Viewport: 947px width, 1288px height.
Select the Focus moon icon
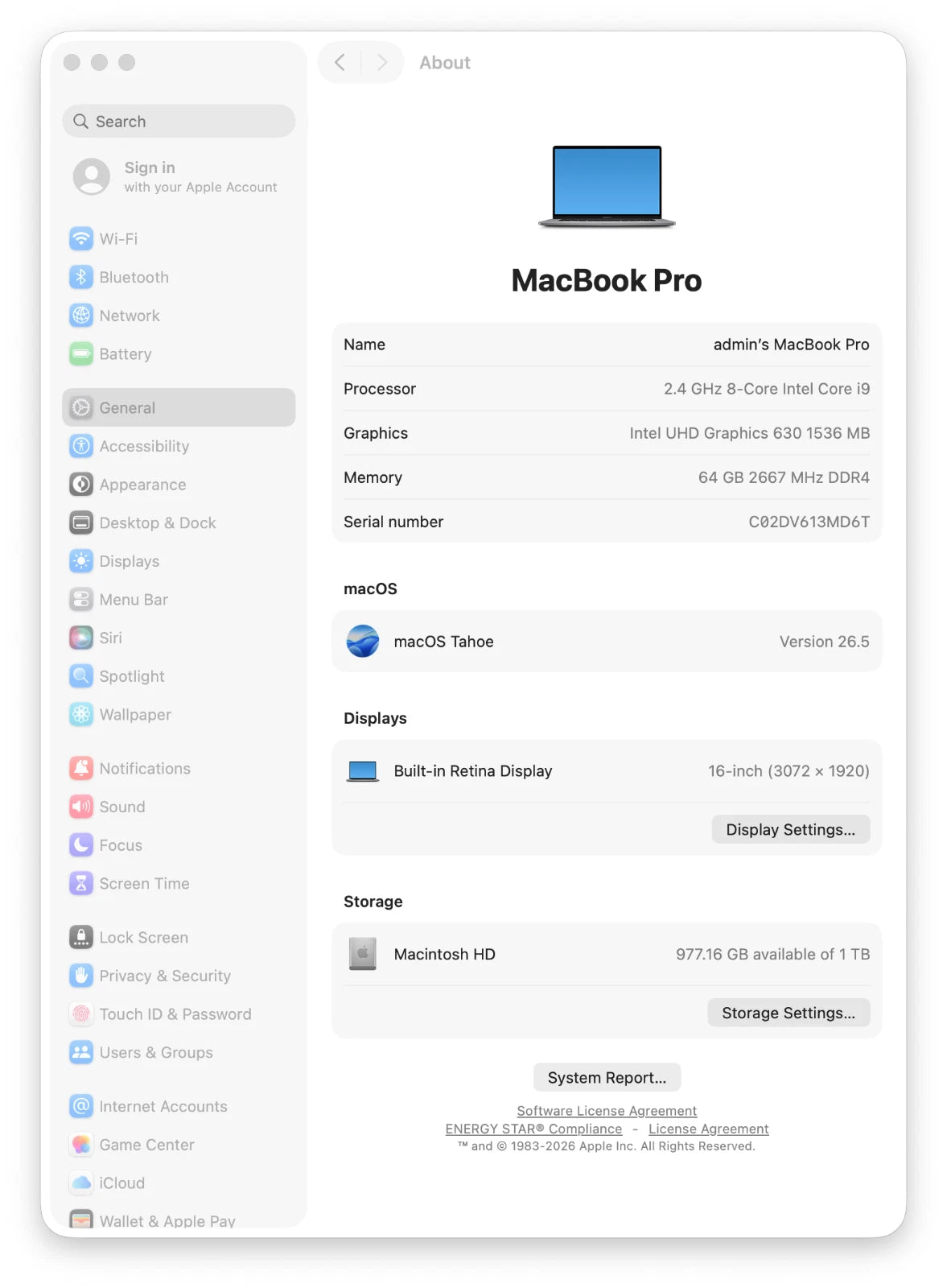point(81,844)
